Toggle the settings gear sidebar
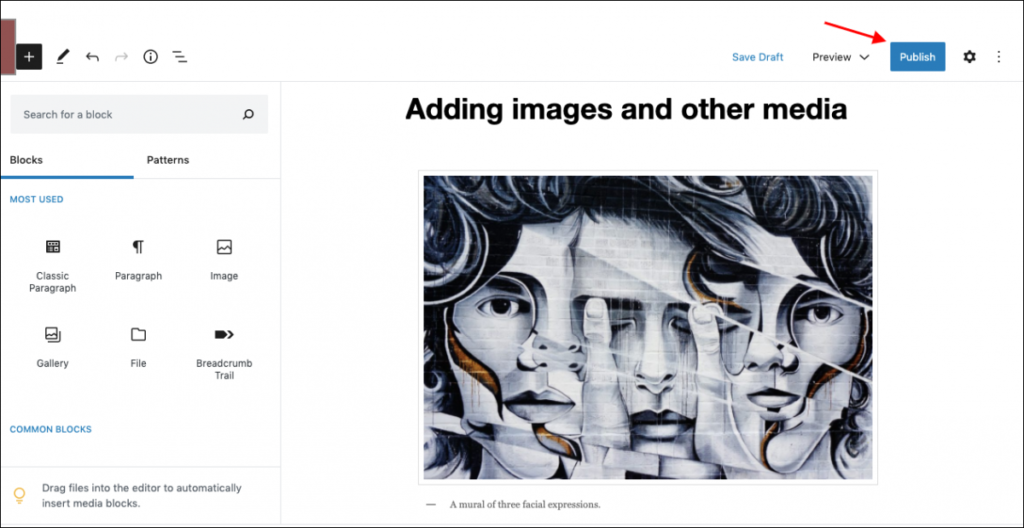 click(970, 57)
